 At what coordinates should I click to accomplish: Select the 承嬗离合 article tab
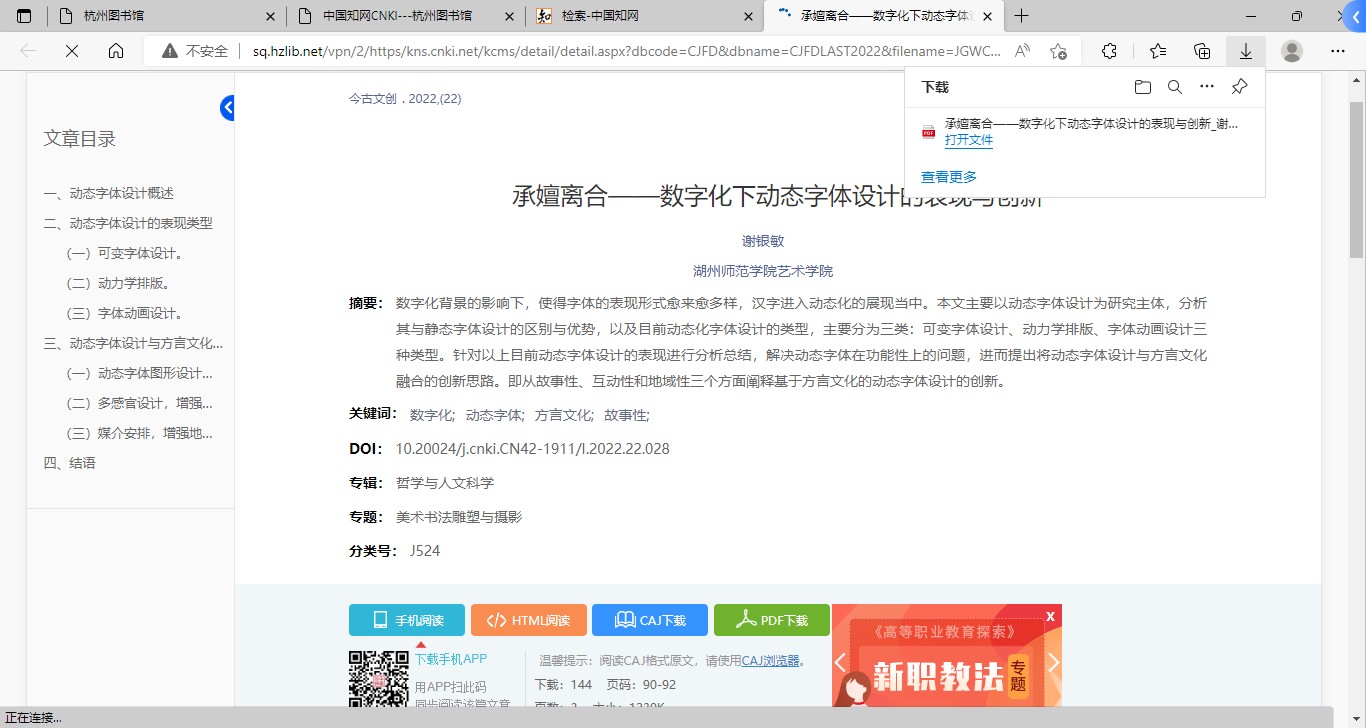point(884,16)
